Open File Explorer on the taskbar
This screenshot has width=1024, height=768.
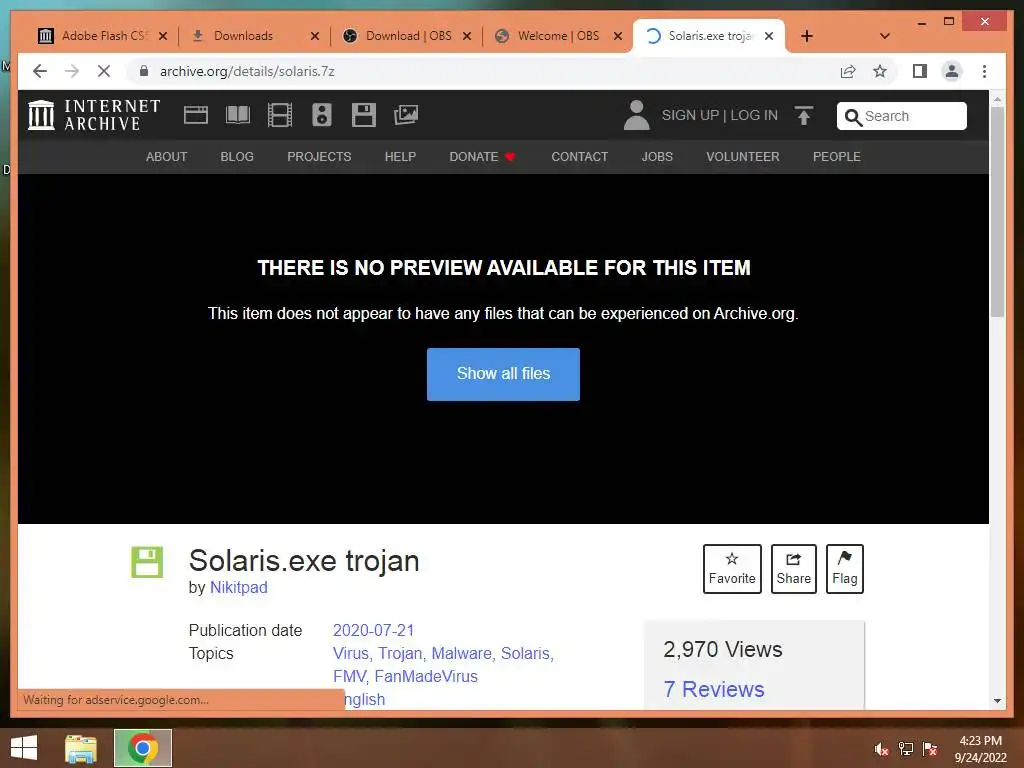[81, 748]
